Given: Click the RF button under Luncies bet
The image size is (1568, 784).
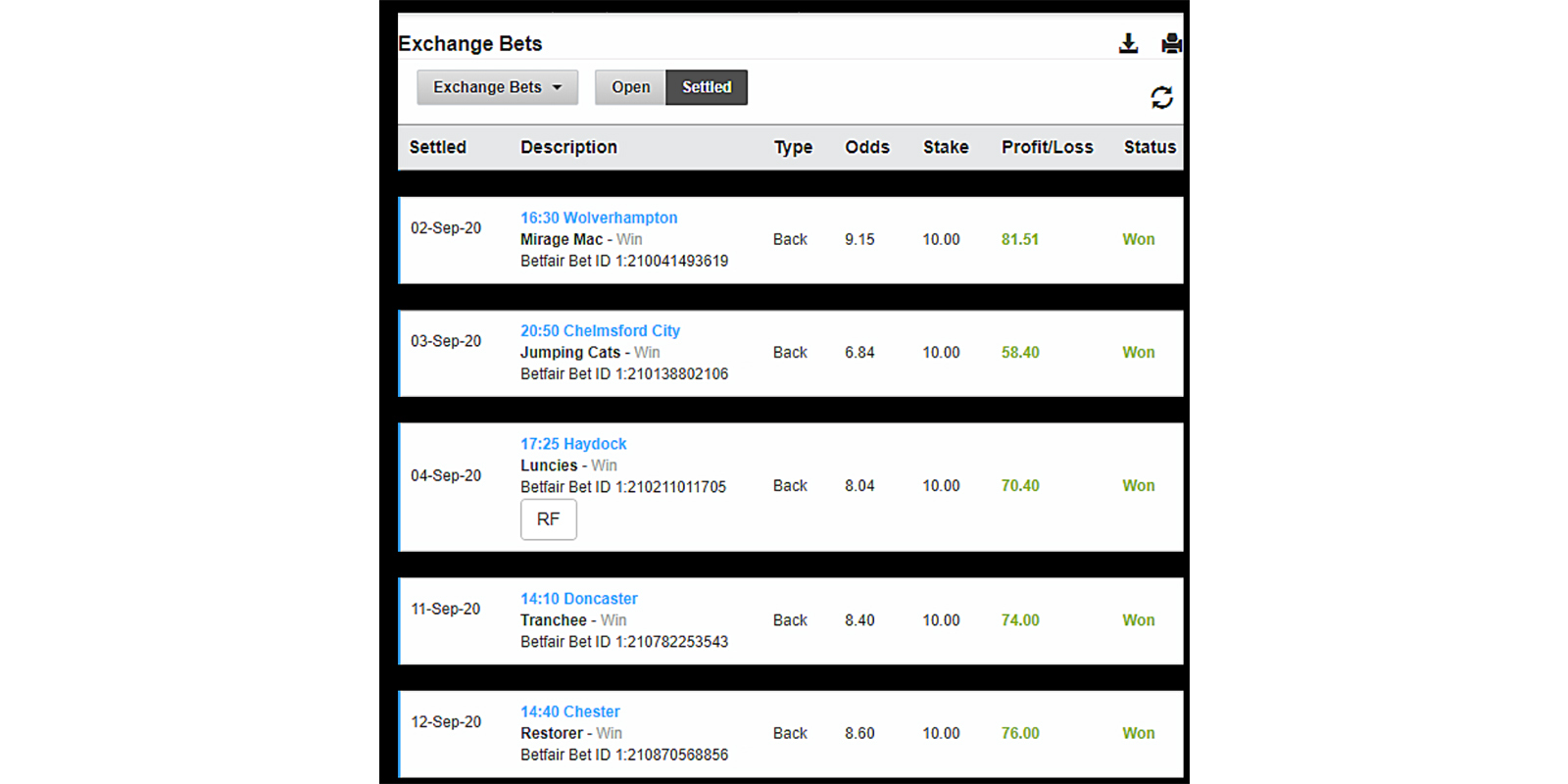Looking at the screenshot, I should [549, 519].
